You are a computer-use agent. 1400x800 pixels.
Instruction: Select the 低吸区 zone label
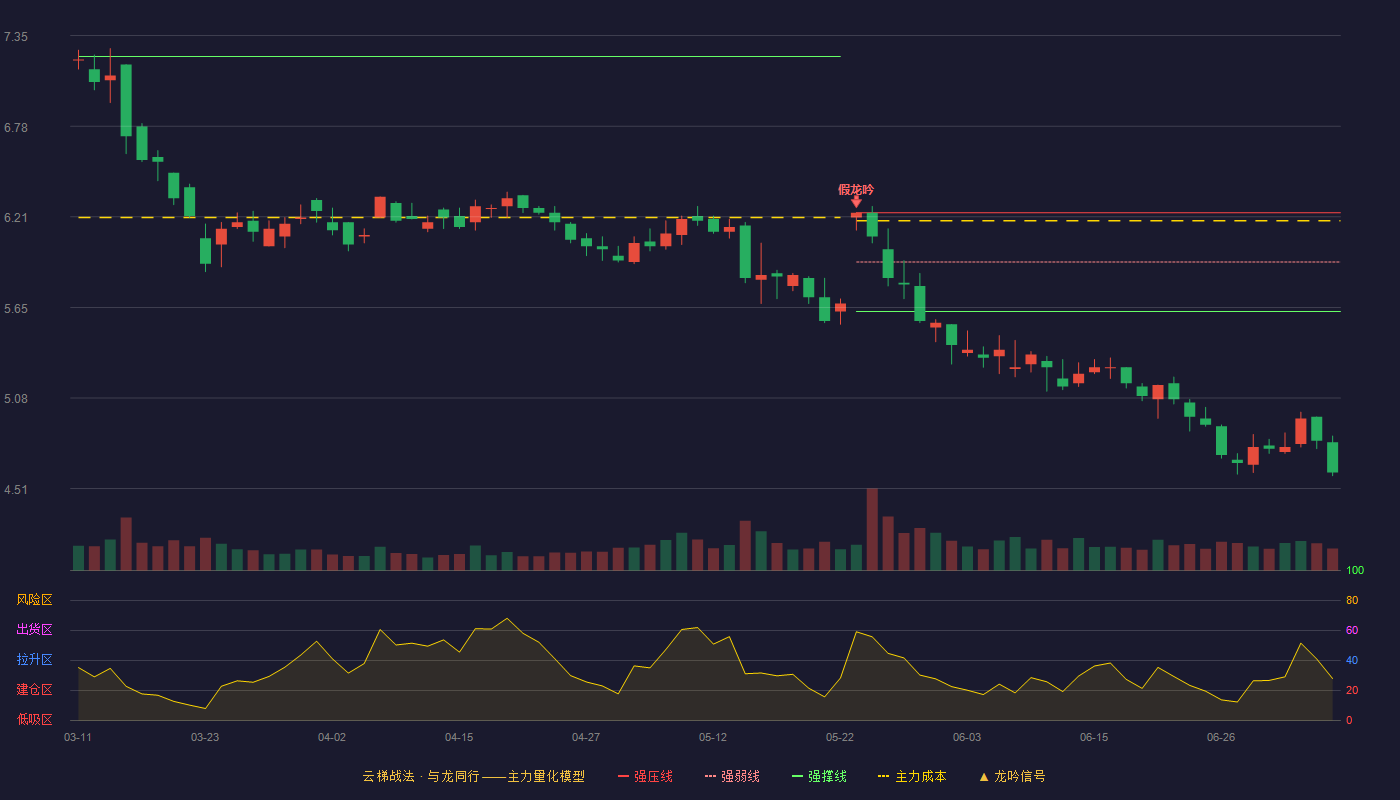(x=34, y=719)
